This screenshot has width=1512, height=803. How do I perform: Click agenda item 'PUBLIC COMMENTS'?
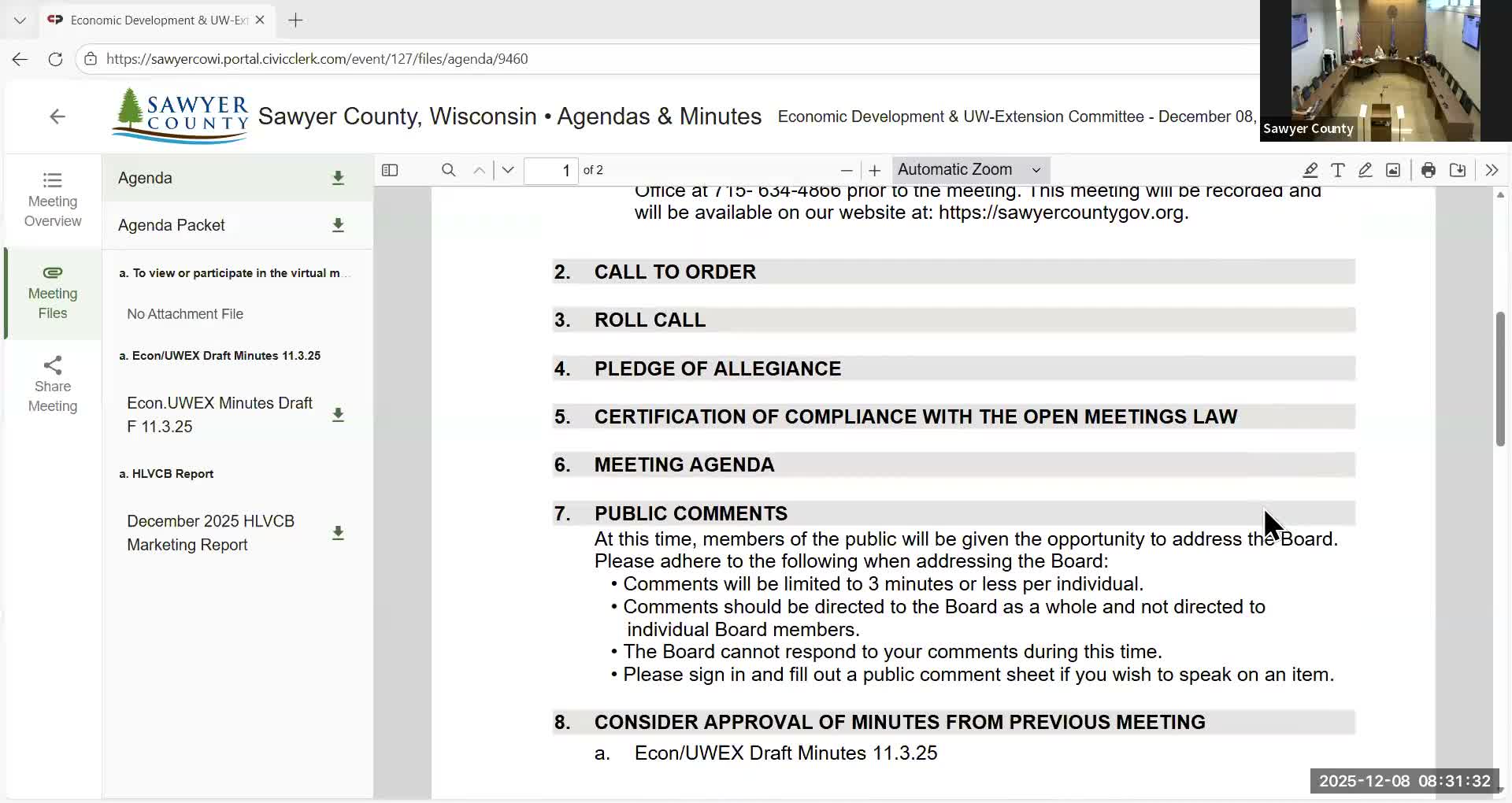tap(691, 513)
